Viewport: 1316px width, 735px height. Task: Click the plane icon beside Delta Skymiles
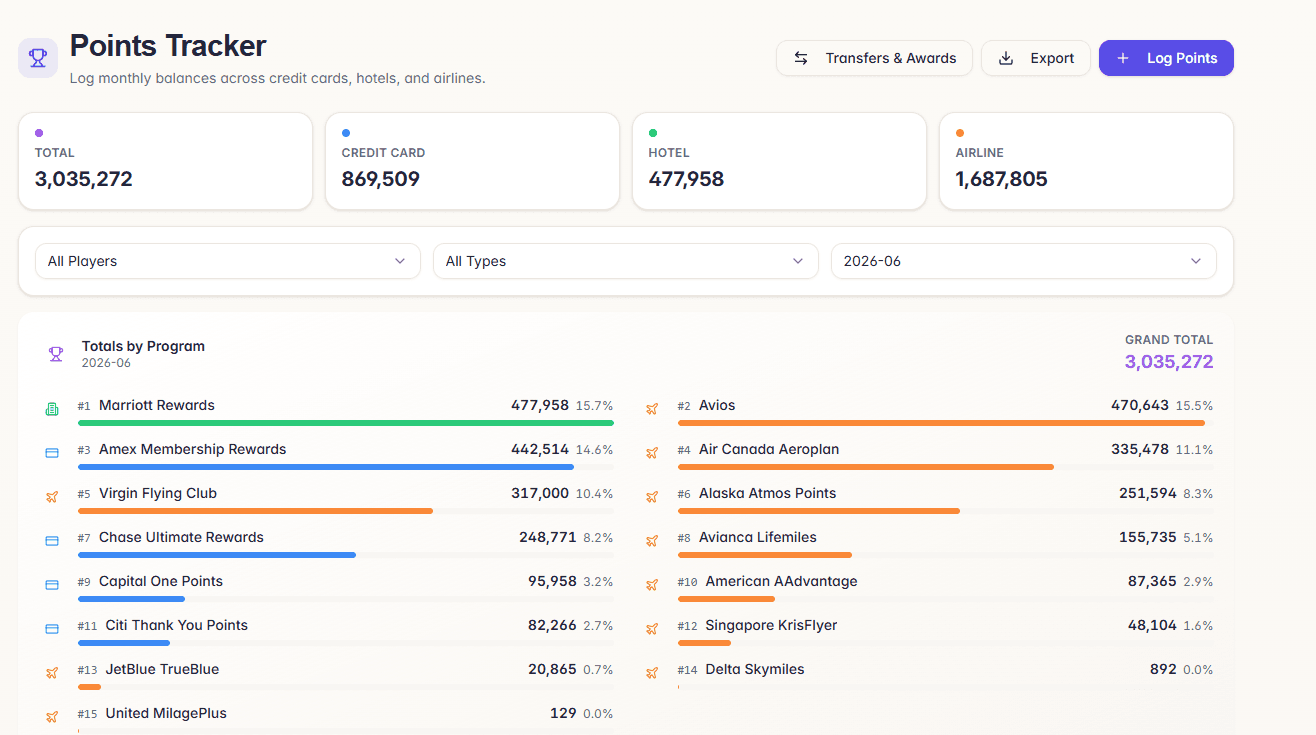click(x=652, y=673)
